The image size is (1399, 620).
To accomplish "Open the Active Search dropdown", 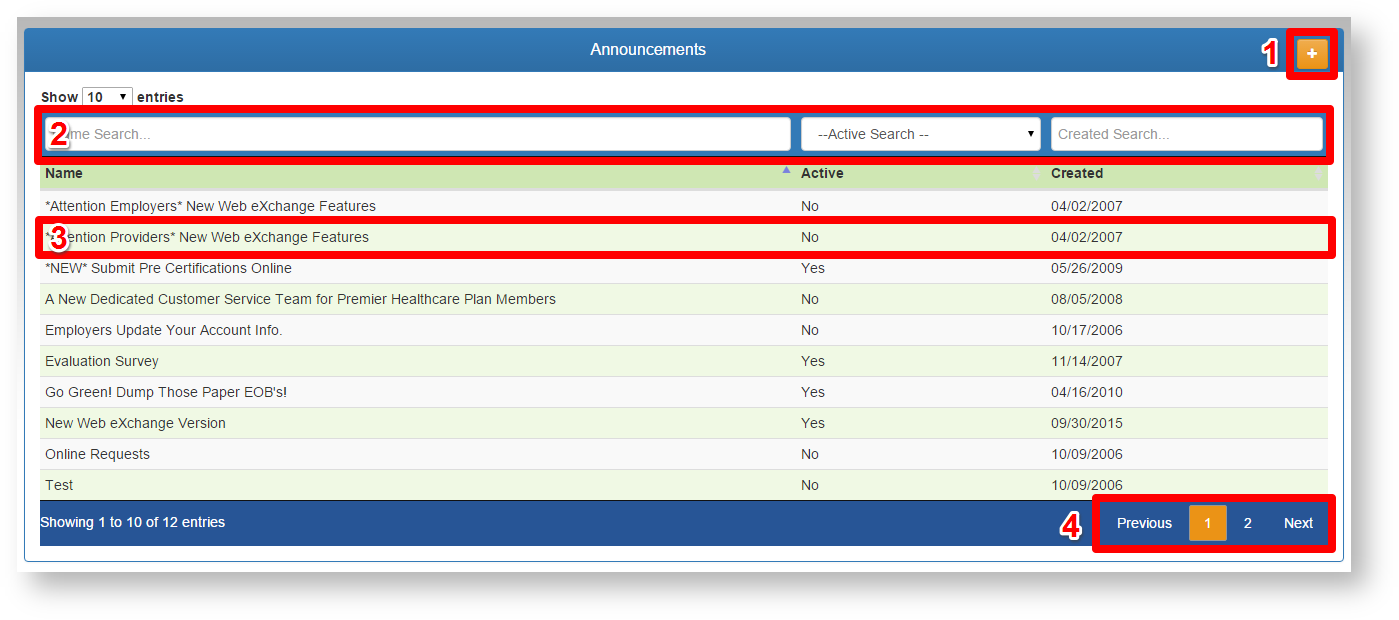I will coord(921,134).
